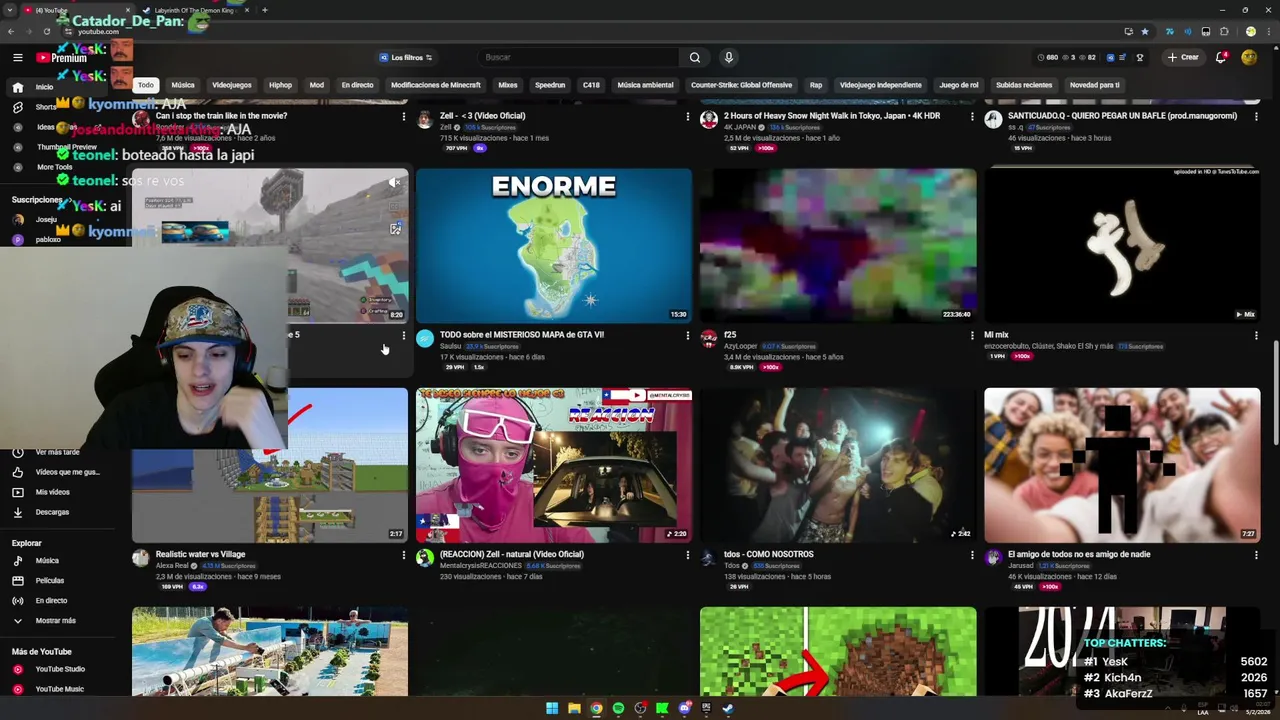The image size is (1280, 720).
Task: Open a new browser tab
Action: click(264, 10)
